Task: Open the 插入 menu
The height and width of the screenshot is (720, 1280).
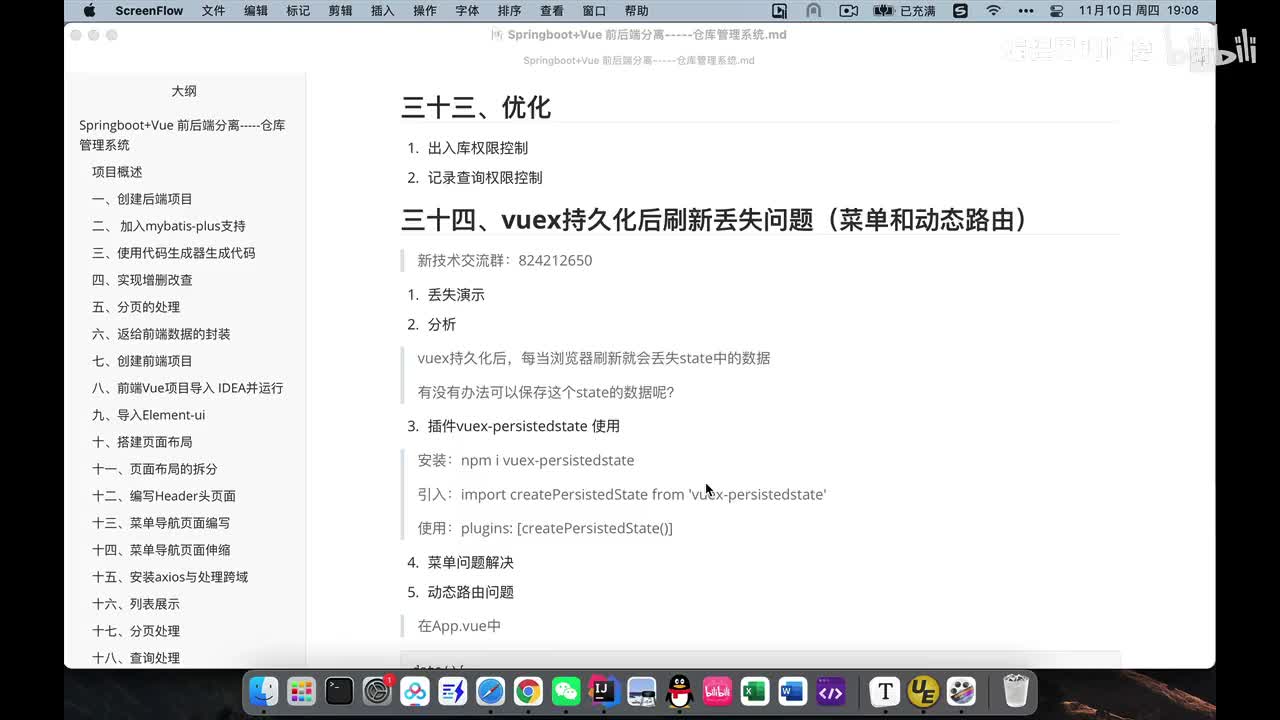Action: click(382, 11)
